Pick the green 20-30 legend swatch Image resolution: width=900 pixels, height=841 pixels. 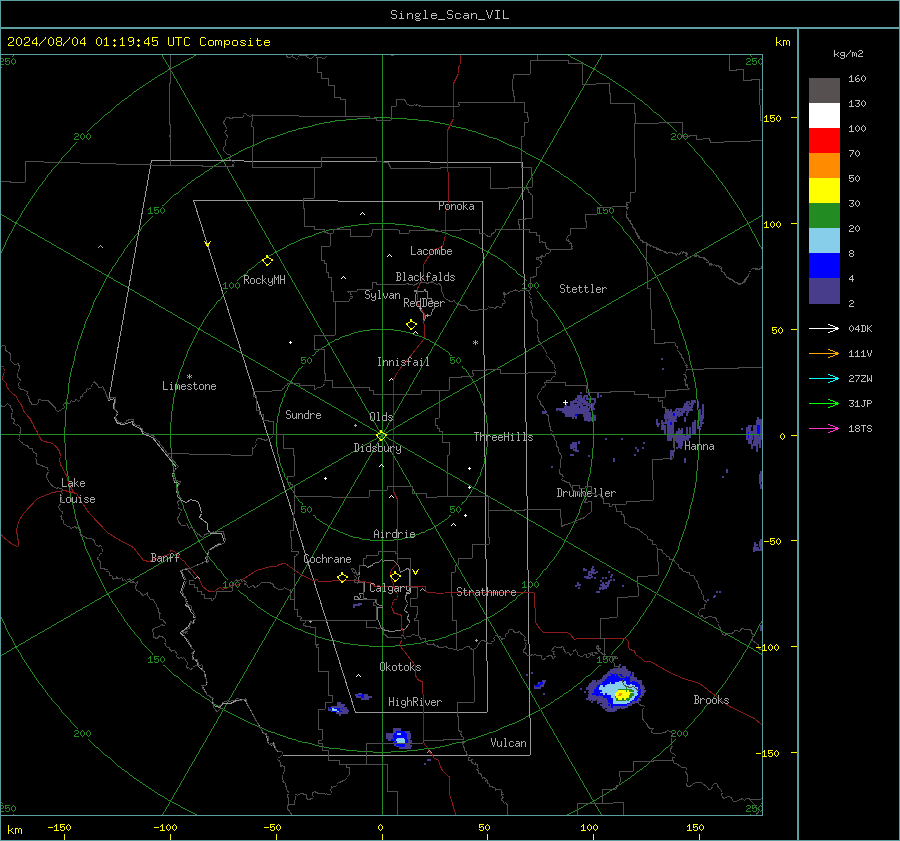(824, 216)
